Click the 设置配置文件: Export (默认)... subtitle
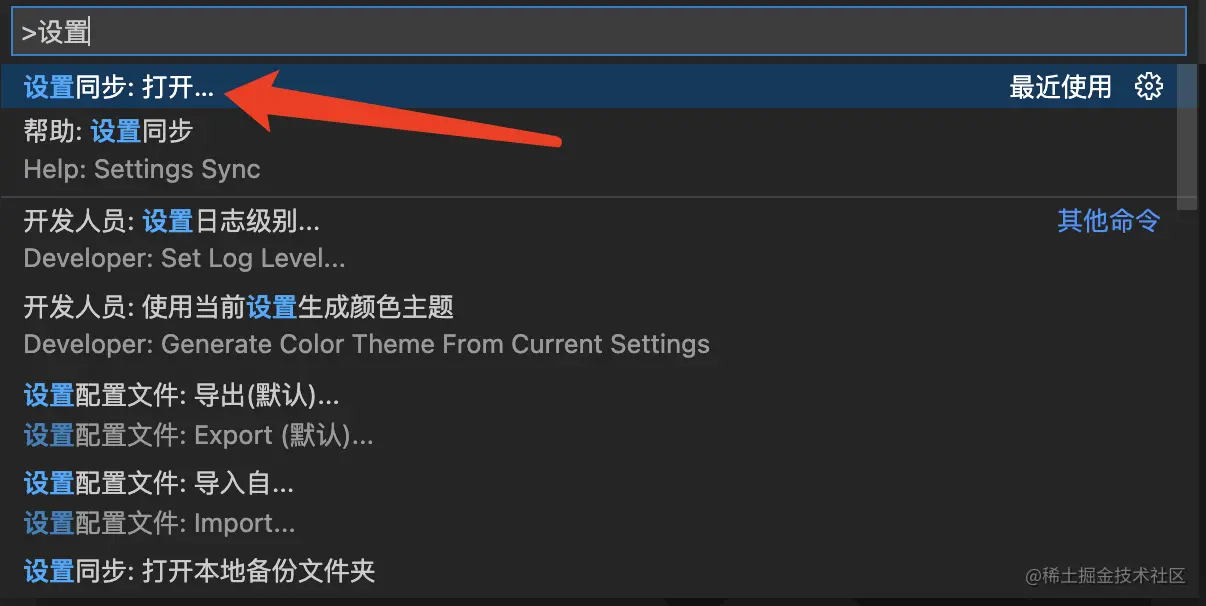The height and width of the screenshot is (606, 1206). coord(198,436)
